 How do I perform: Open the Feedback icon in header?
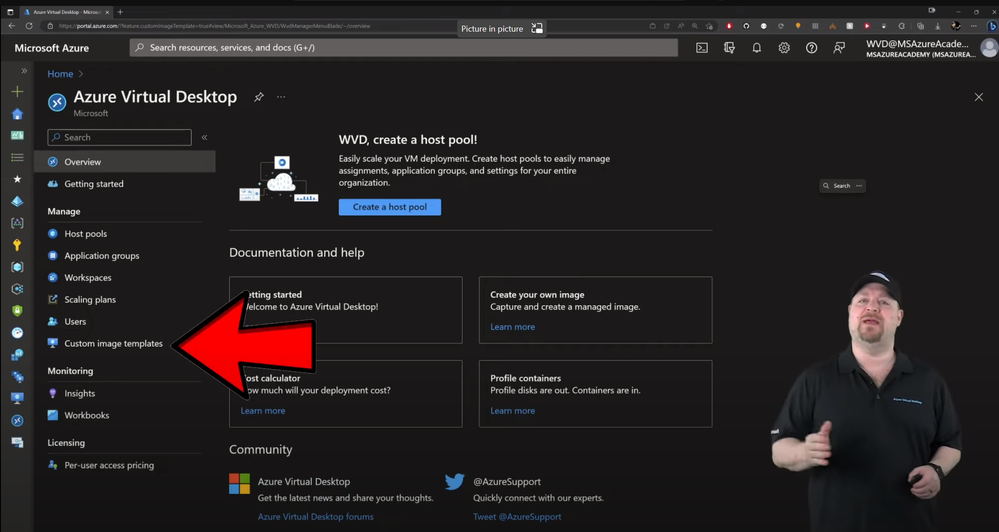click(x=839, y=48)
